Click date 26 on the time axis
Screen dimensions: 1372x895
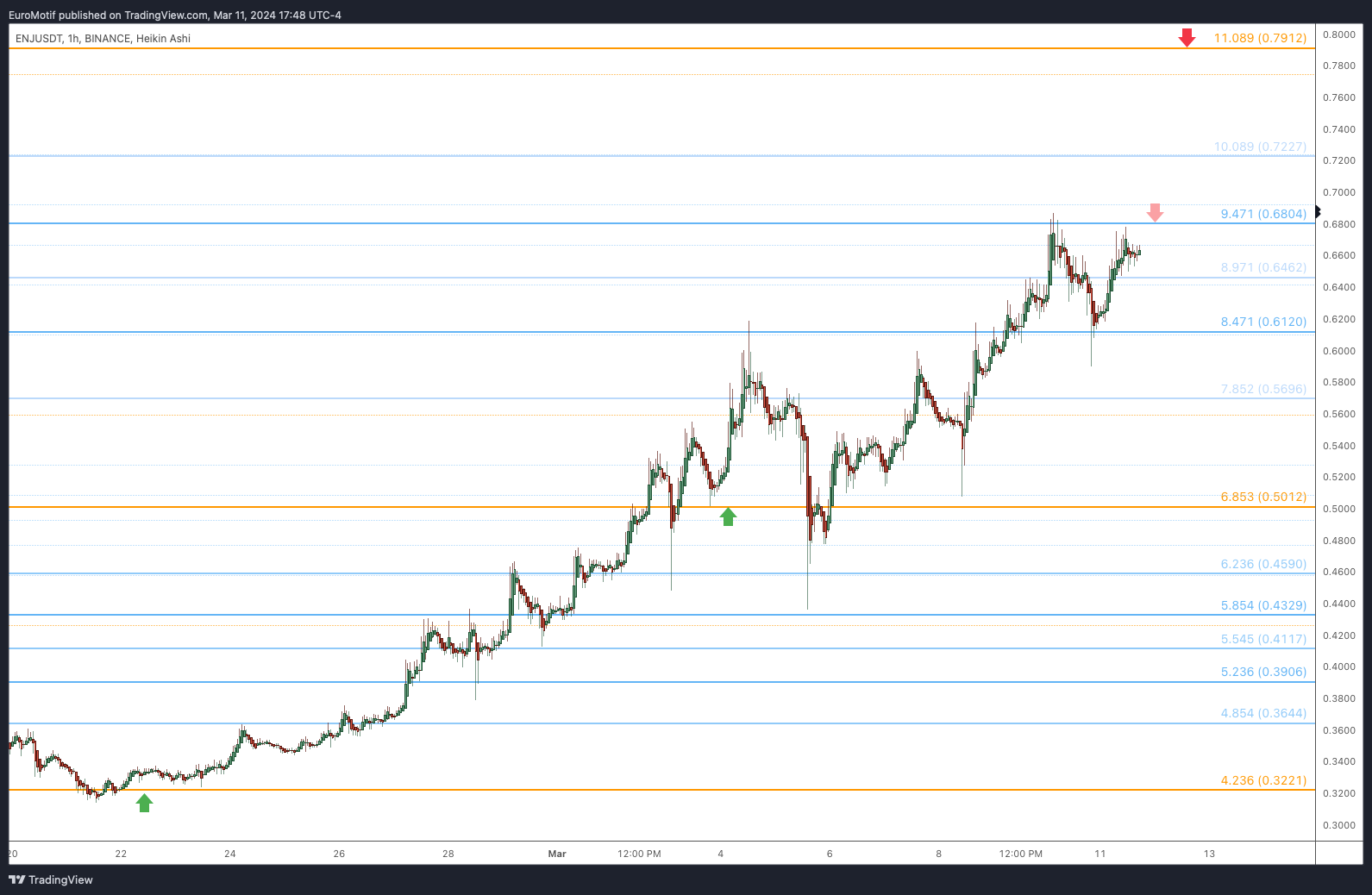[339, 854]
